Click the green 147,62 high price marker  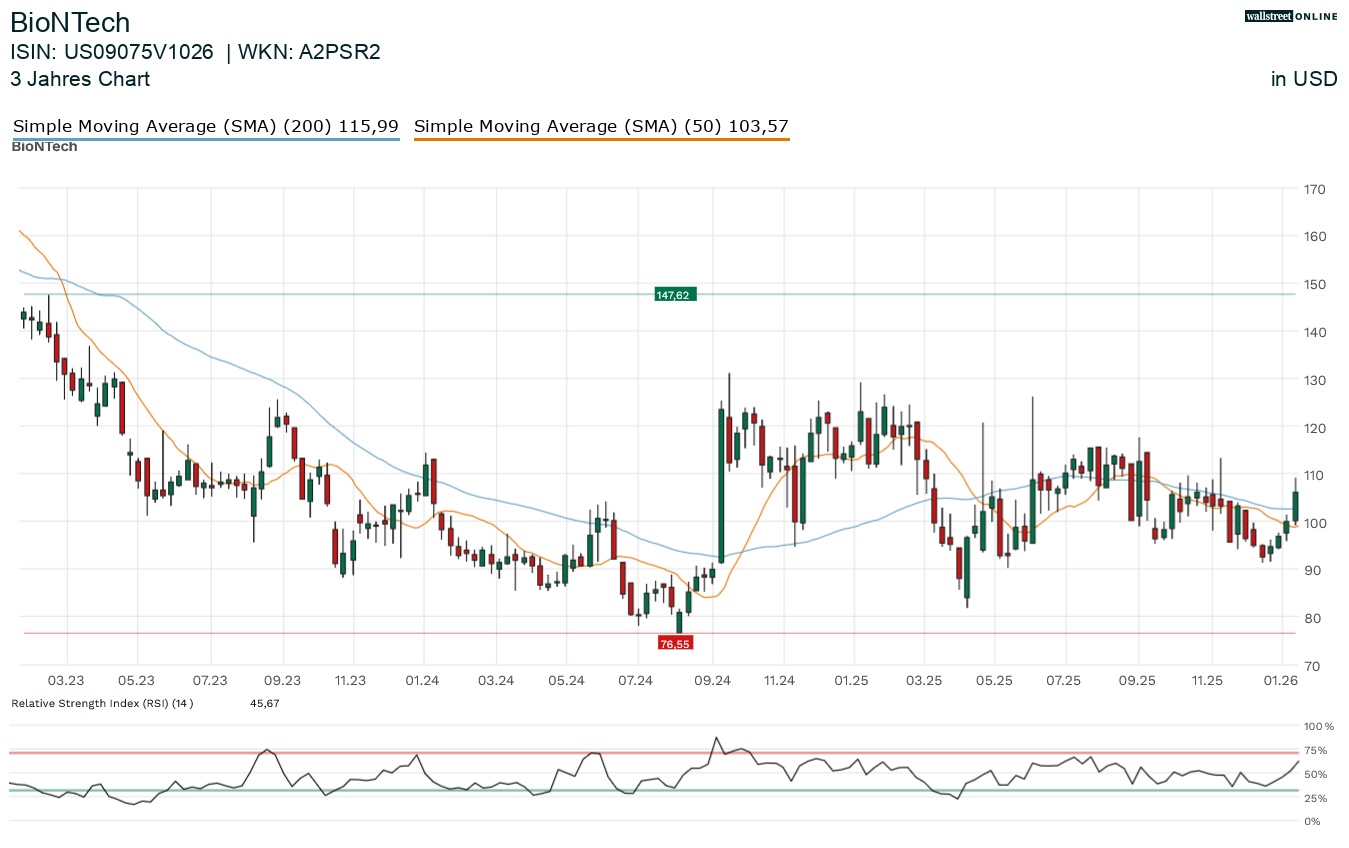click(674, 294)
